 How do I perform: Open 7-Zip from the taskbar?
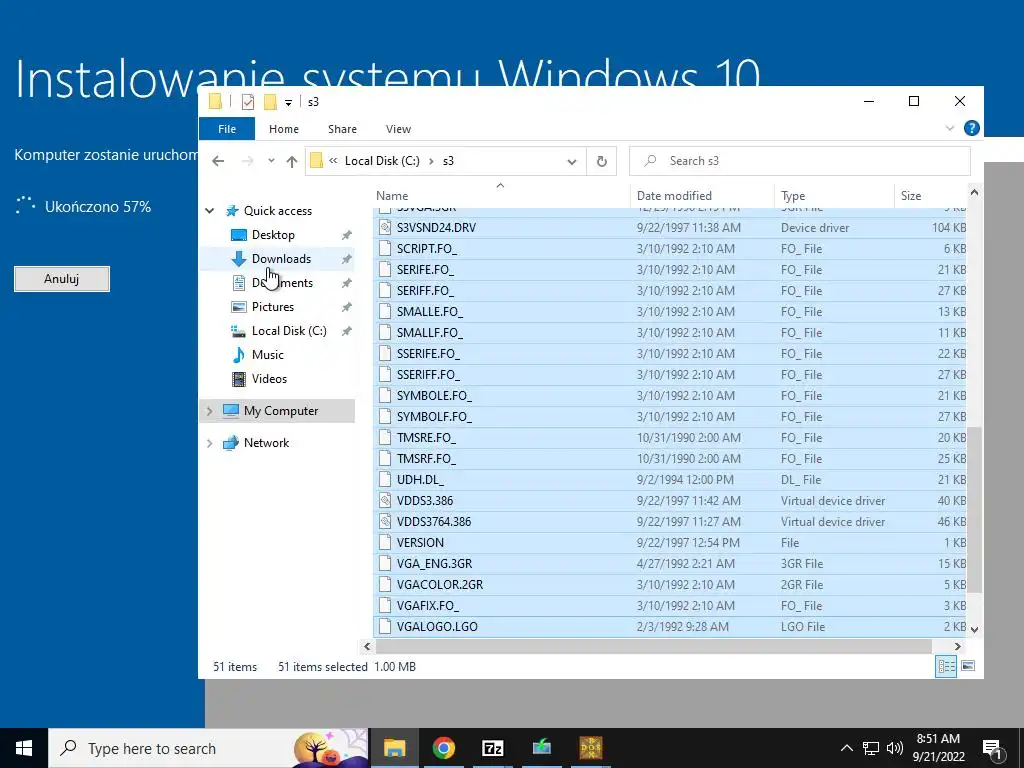click(x=492, y=748)
